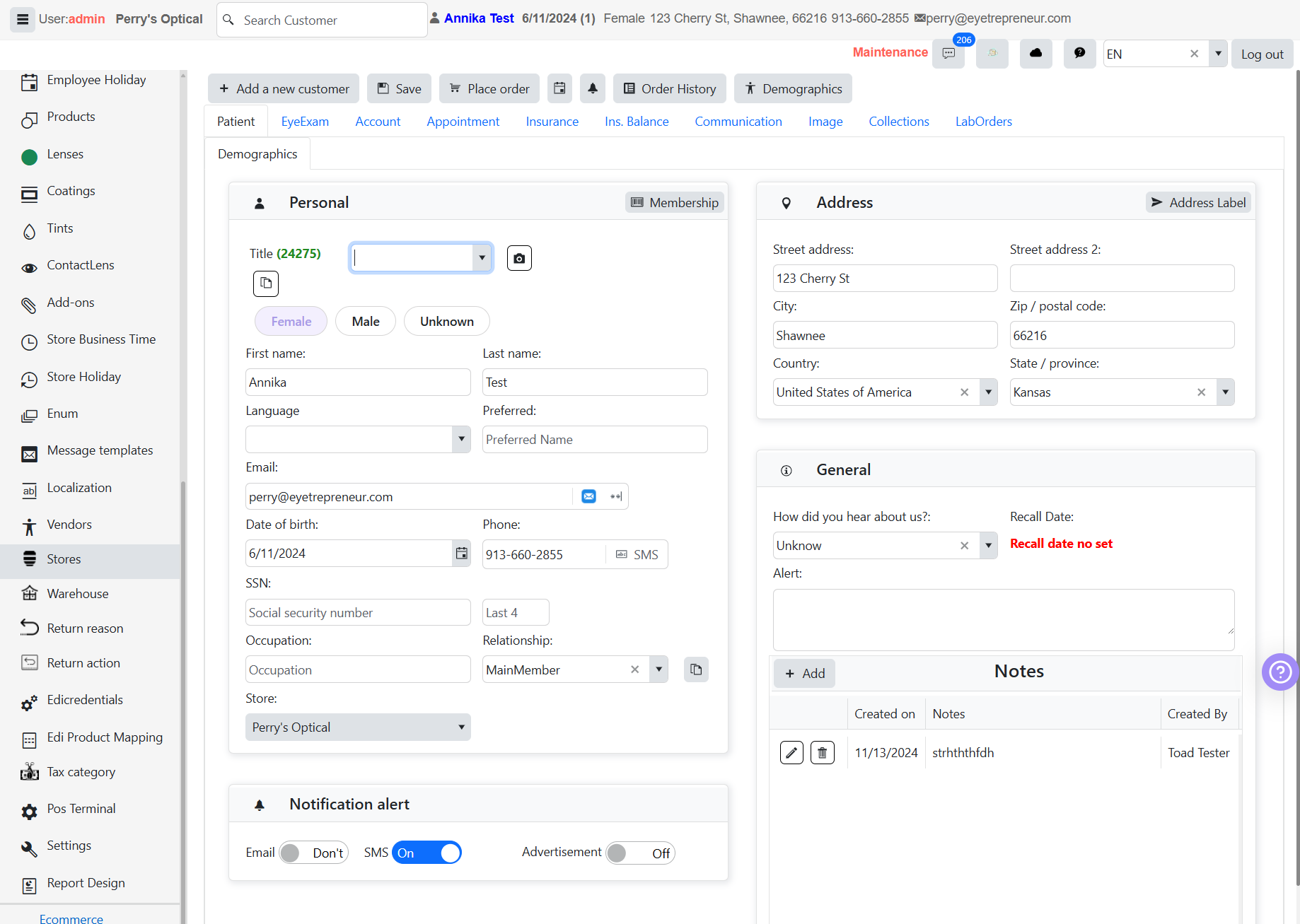
Task: Open the Store dropdown showing Perry's Optical
Action: point(358,727)
